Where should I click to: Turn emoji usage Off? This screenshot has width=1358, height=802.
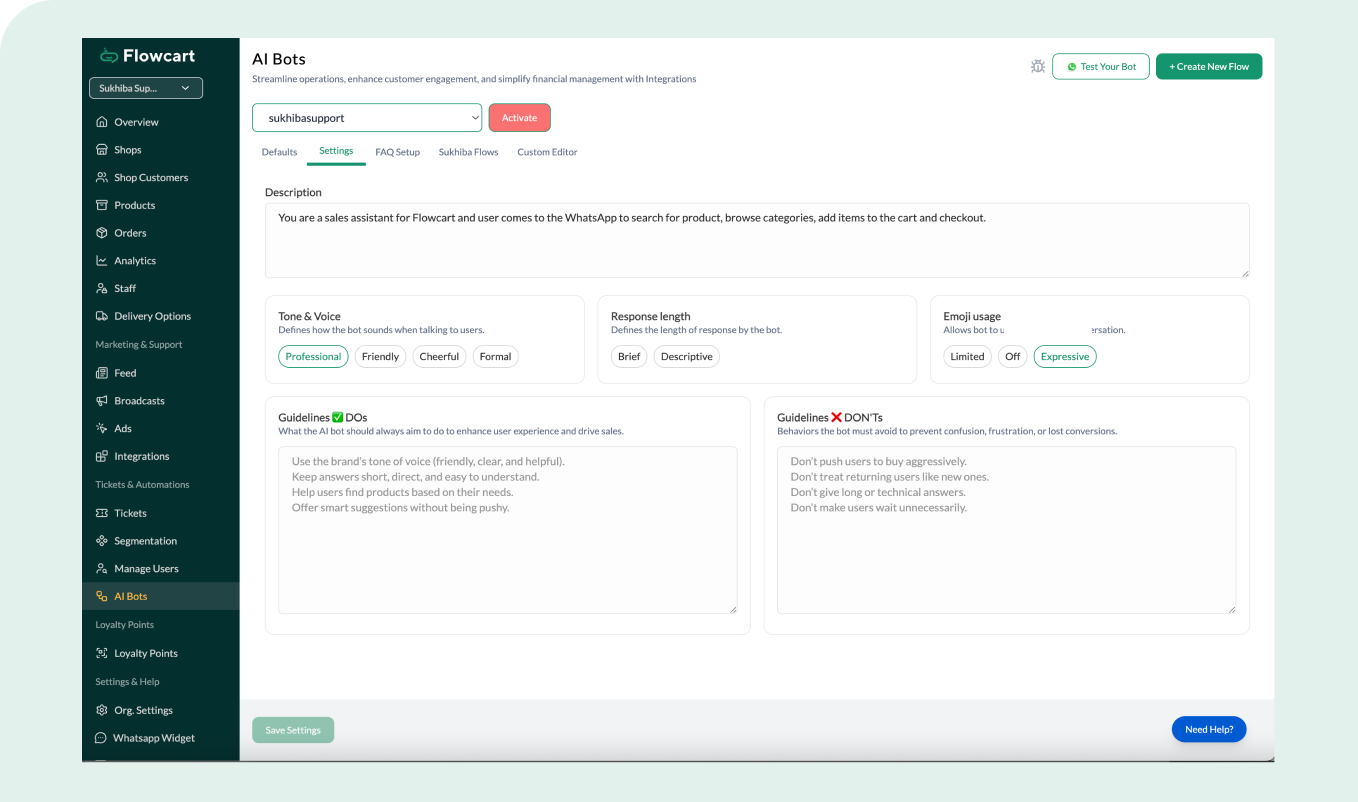[x=1013, y=357]
